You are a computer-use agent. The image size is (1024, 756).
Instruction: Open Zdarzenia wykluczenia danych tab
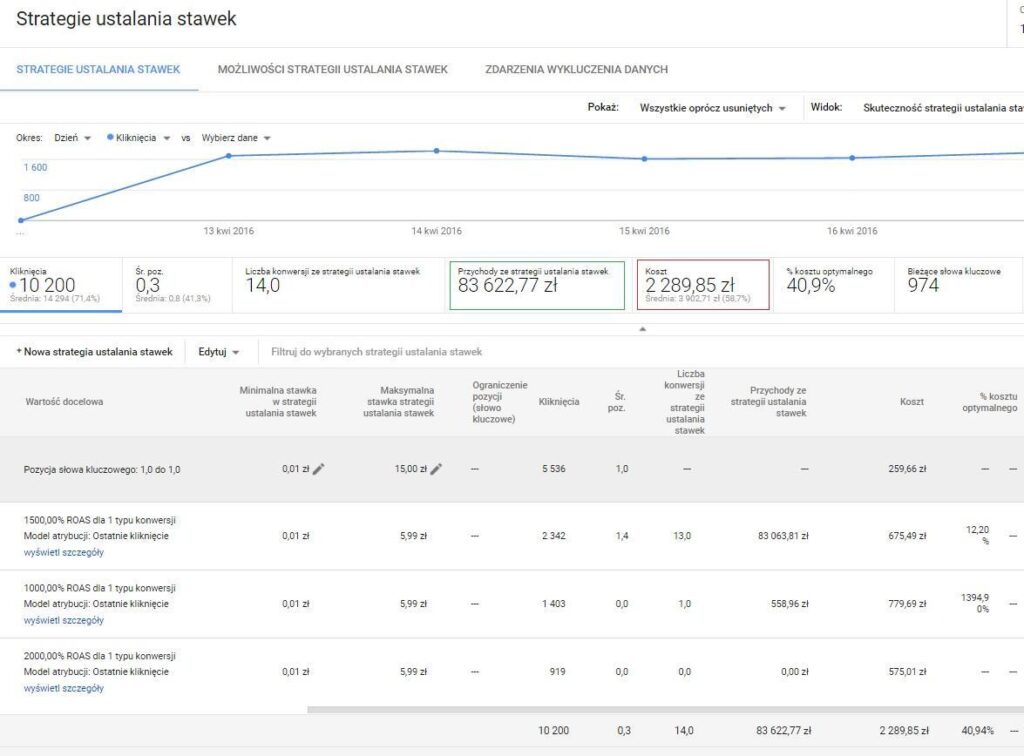click(577, 69)
